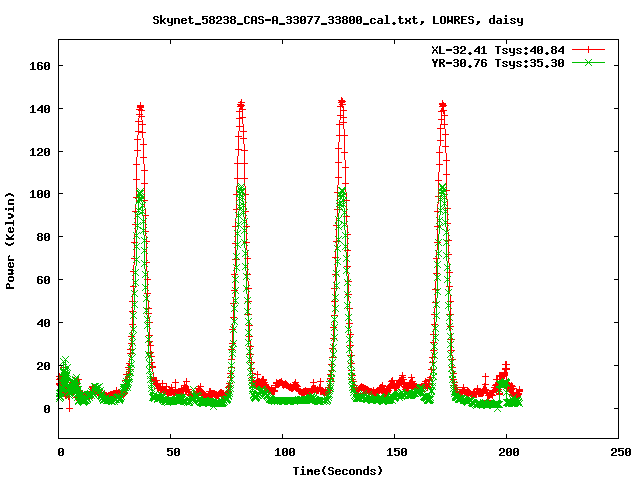Click the 250 x-axis tick label
The width and height of the screenshot is (640, 480).
621,452
